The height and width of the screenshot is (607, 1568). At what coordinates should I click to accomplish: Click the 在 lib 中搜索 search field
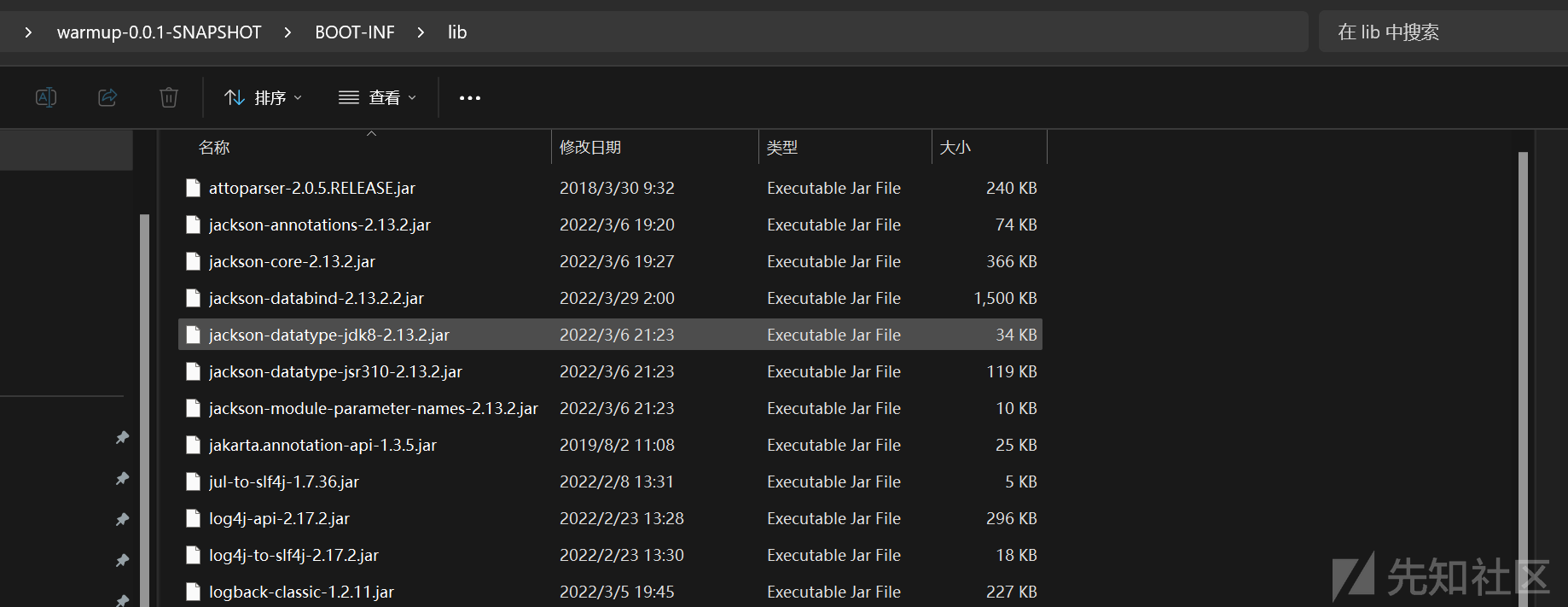tap(1443, 32)
